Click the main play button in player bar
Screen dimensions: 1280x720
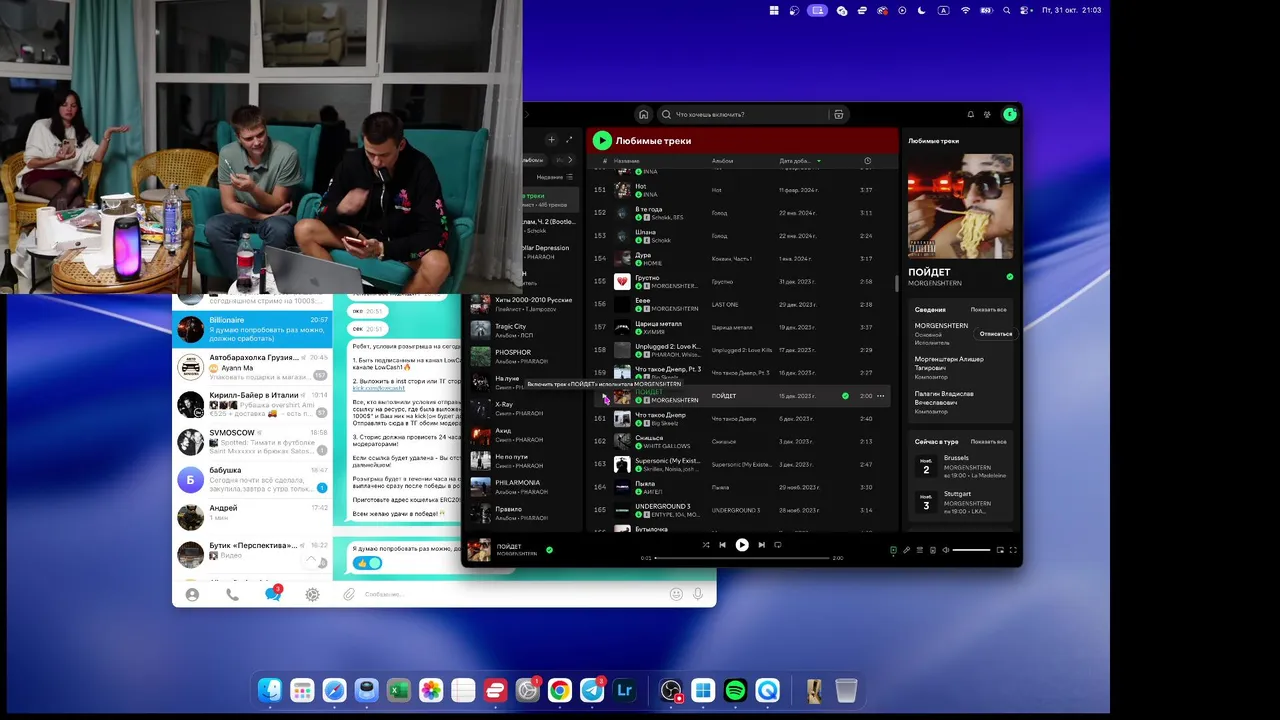(x=742, y=545)
